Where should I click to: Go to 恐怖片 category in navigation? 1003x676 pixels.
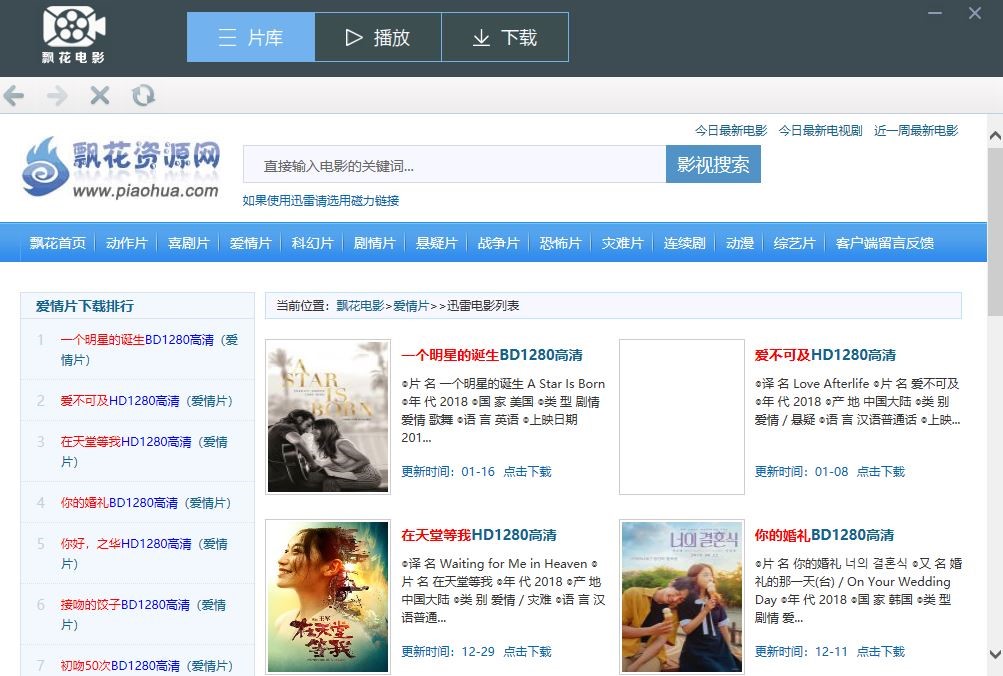tap(560, 243)
